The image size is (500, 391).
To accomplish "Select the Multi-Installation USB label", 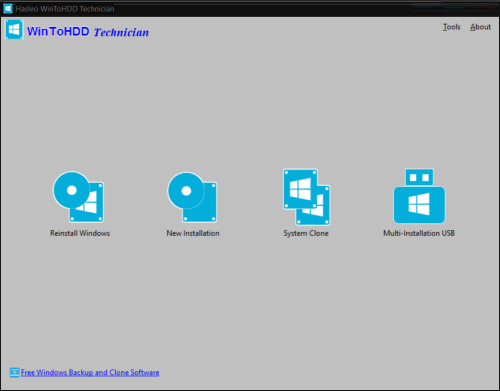I will pos(419,233).
